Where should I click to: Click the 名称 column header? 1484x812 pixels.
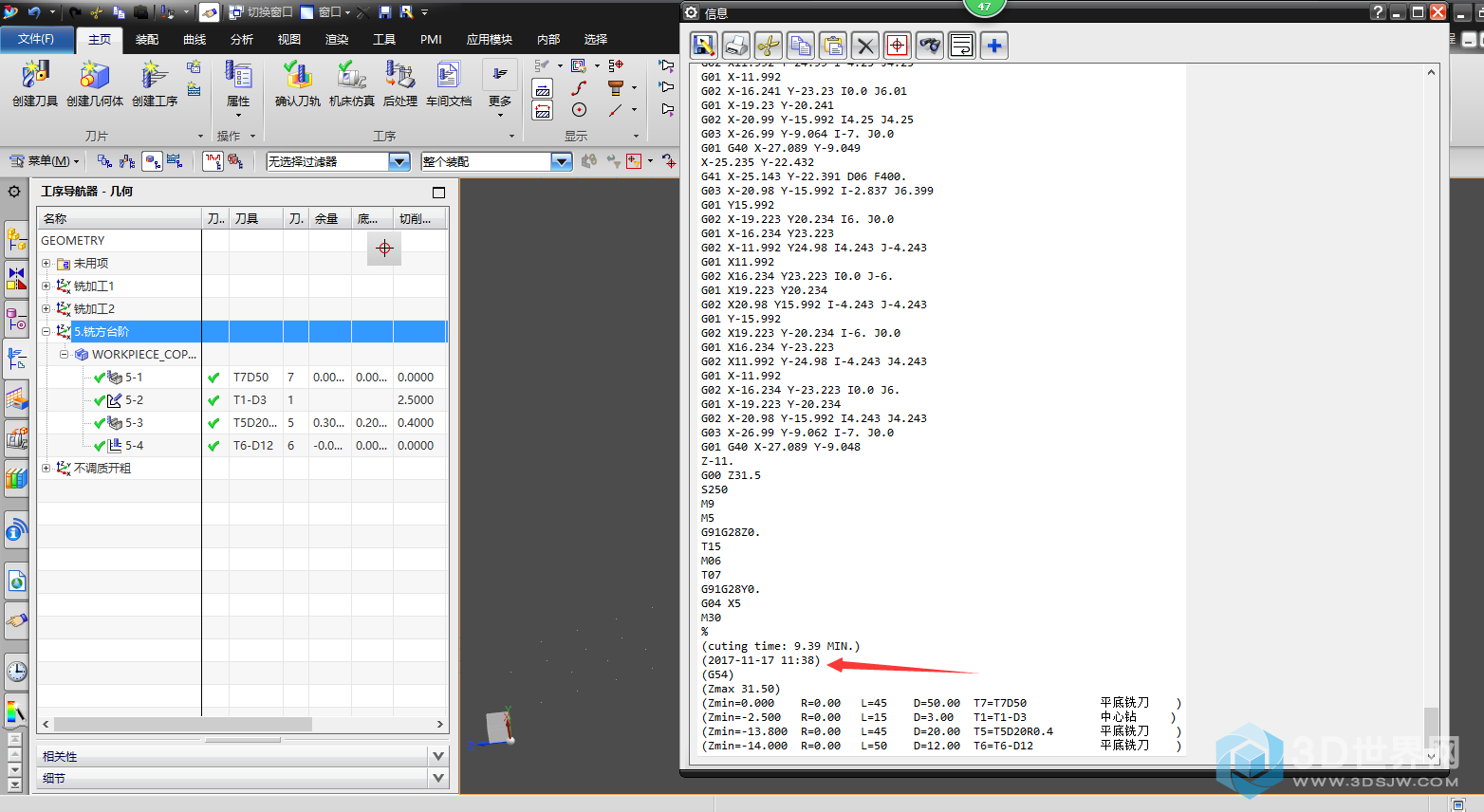point(120,218)
